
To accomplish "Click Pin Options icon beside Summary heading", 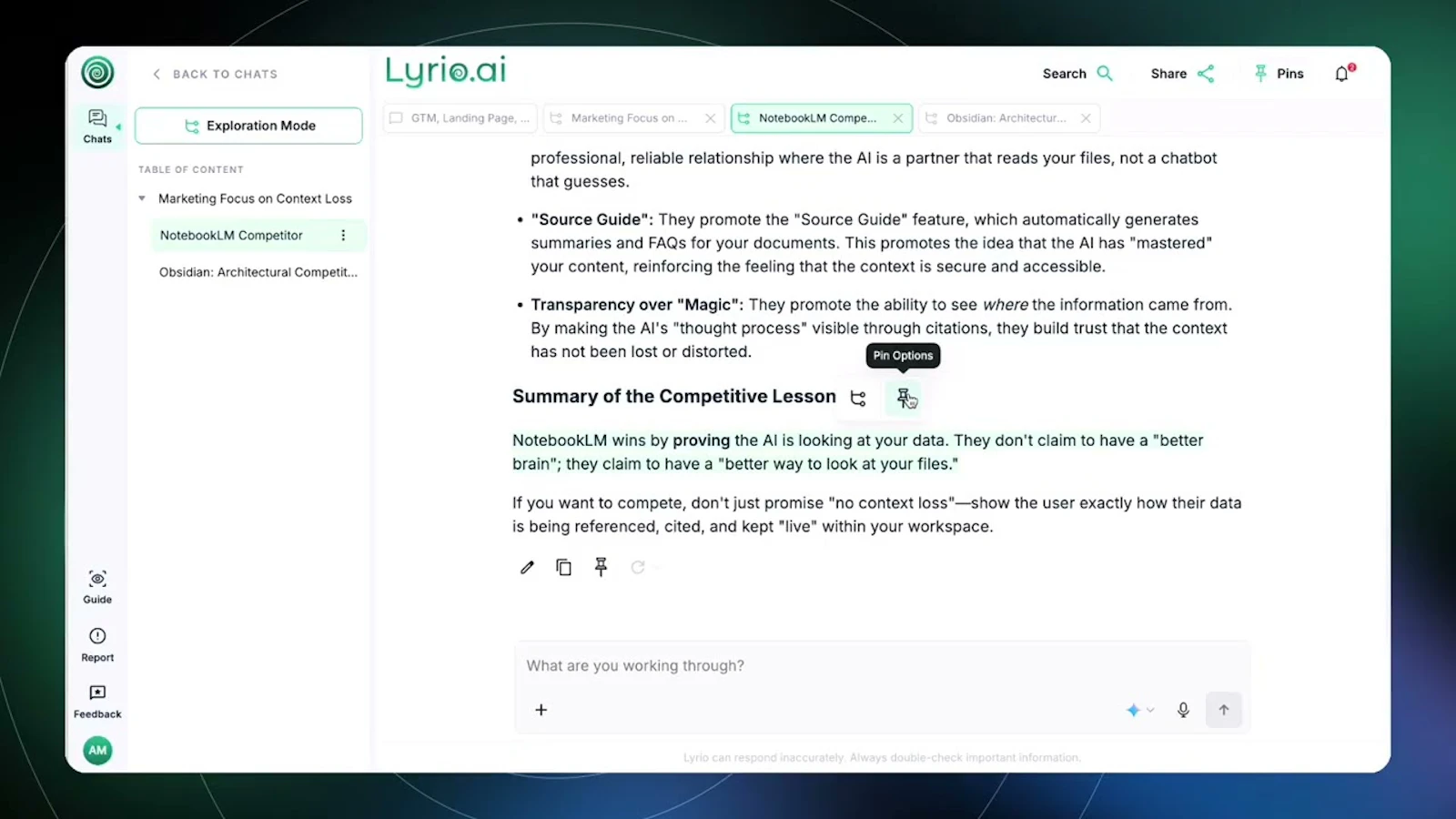I will [904, 399].
